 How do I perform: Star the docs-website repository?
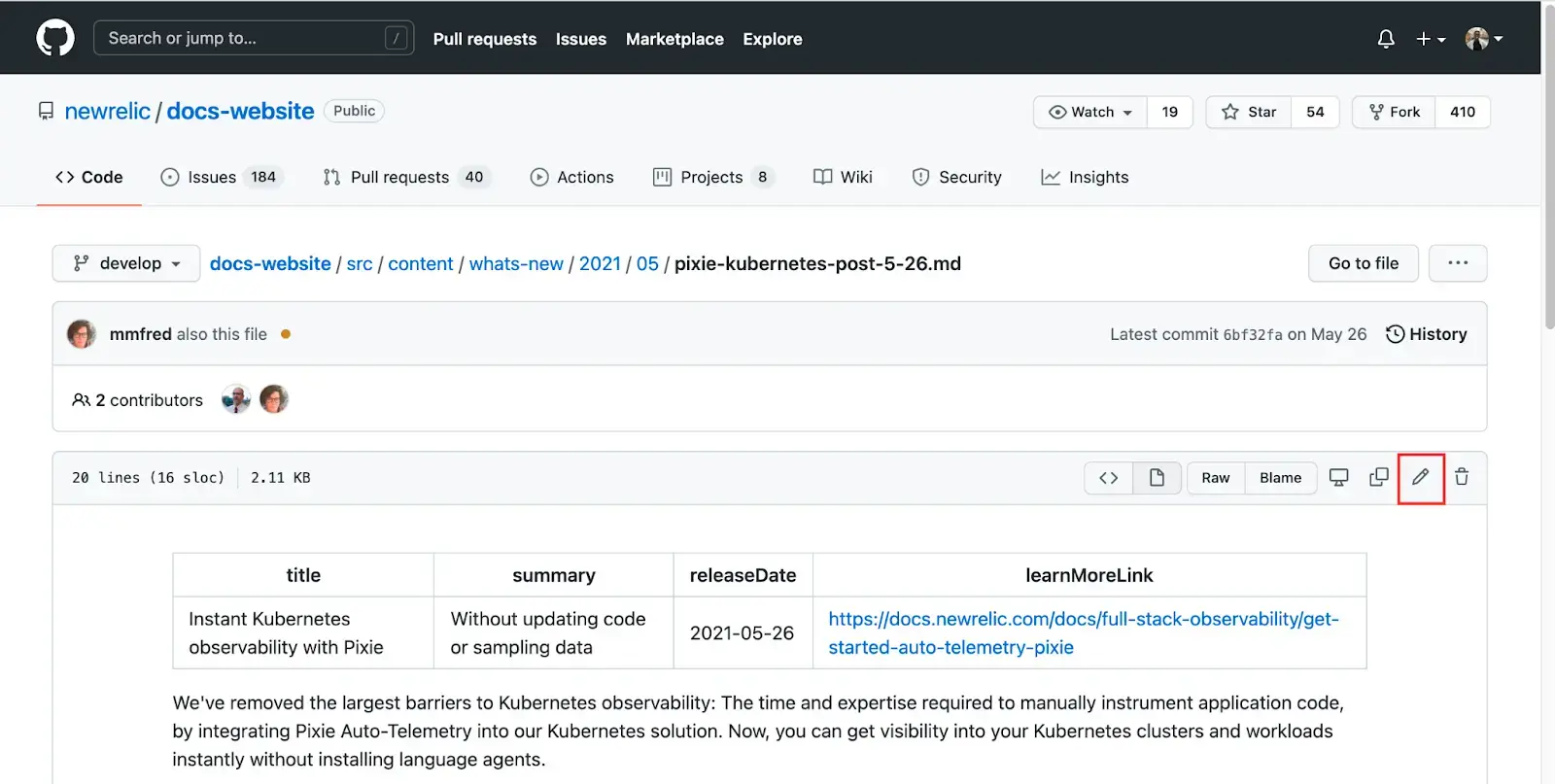[x=1249, y=112]
